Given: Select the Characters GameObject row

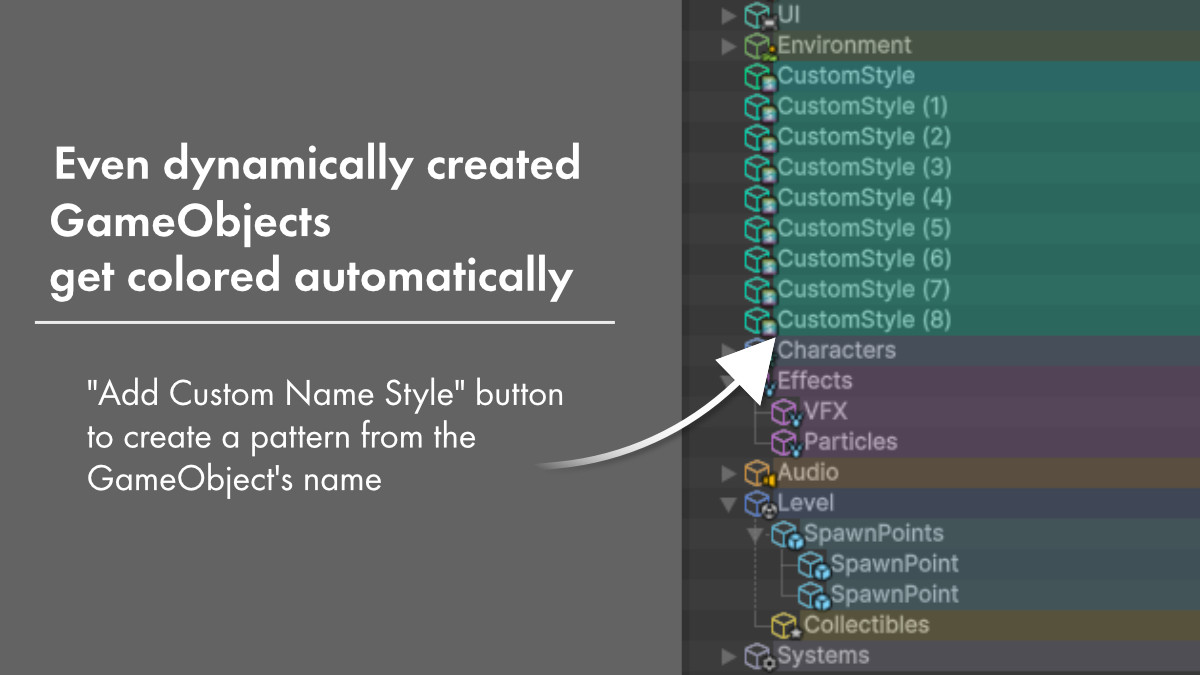Looking at the screenshot, I should tap(836, 351).
